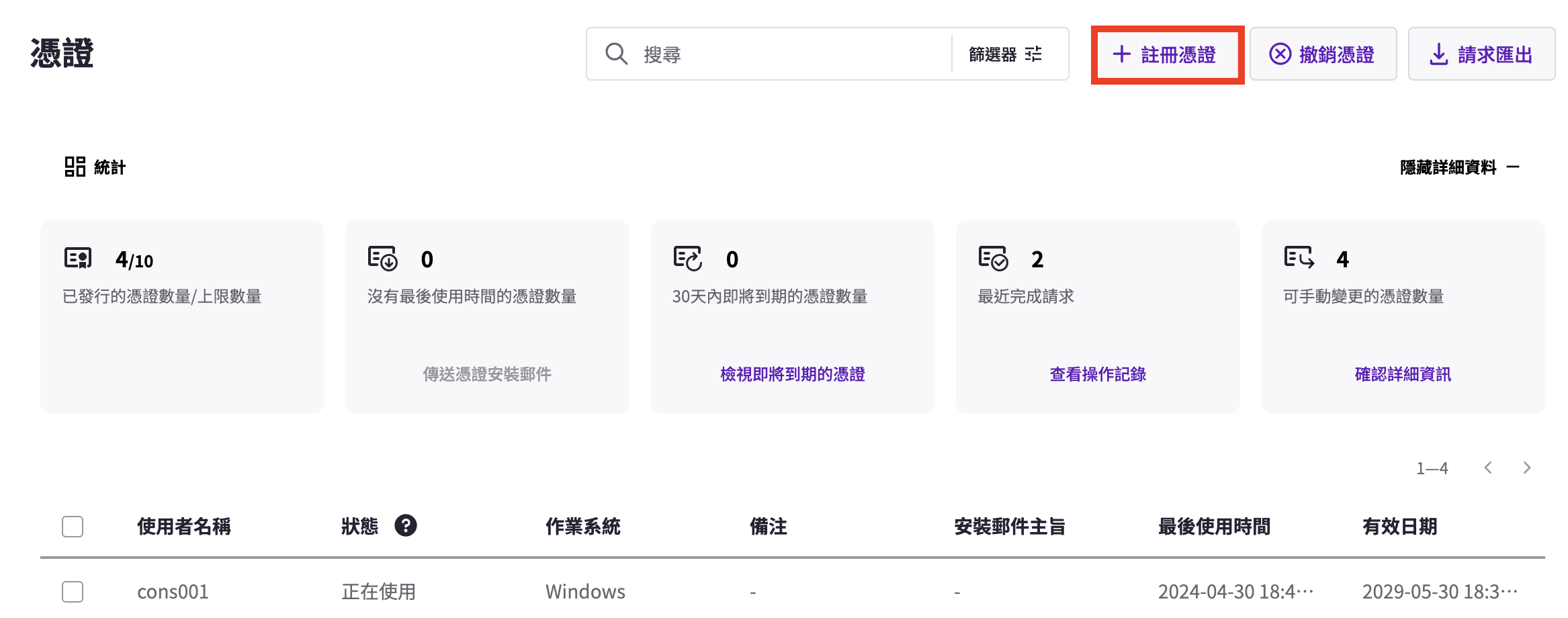The width and height of the screenshot is (1568, 618).
Task: Click the 2024-04-30 last used cell
Action: tap(1236, 592)
